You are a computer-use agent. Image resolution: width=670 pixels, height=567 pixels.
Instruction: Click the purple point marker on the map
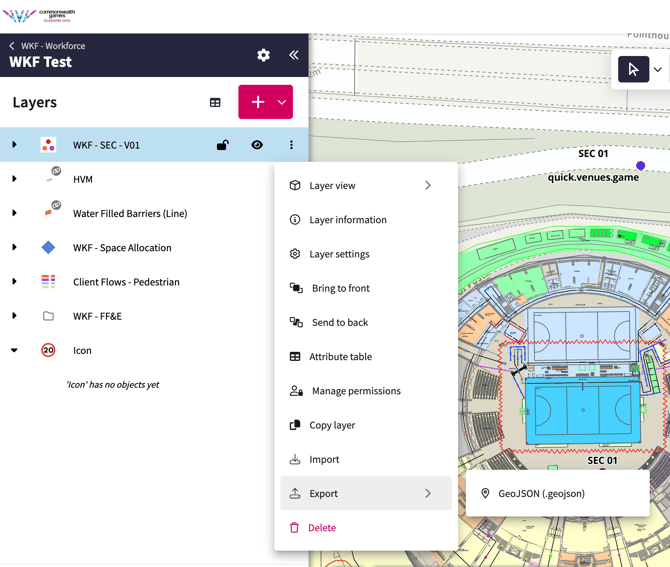pos(641,166)
